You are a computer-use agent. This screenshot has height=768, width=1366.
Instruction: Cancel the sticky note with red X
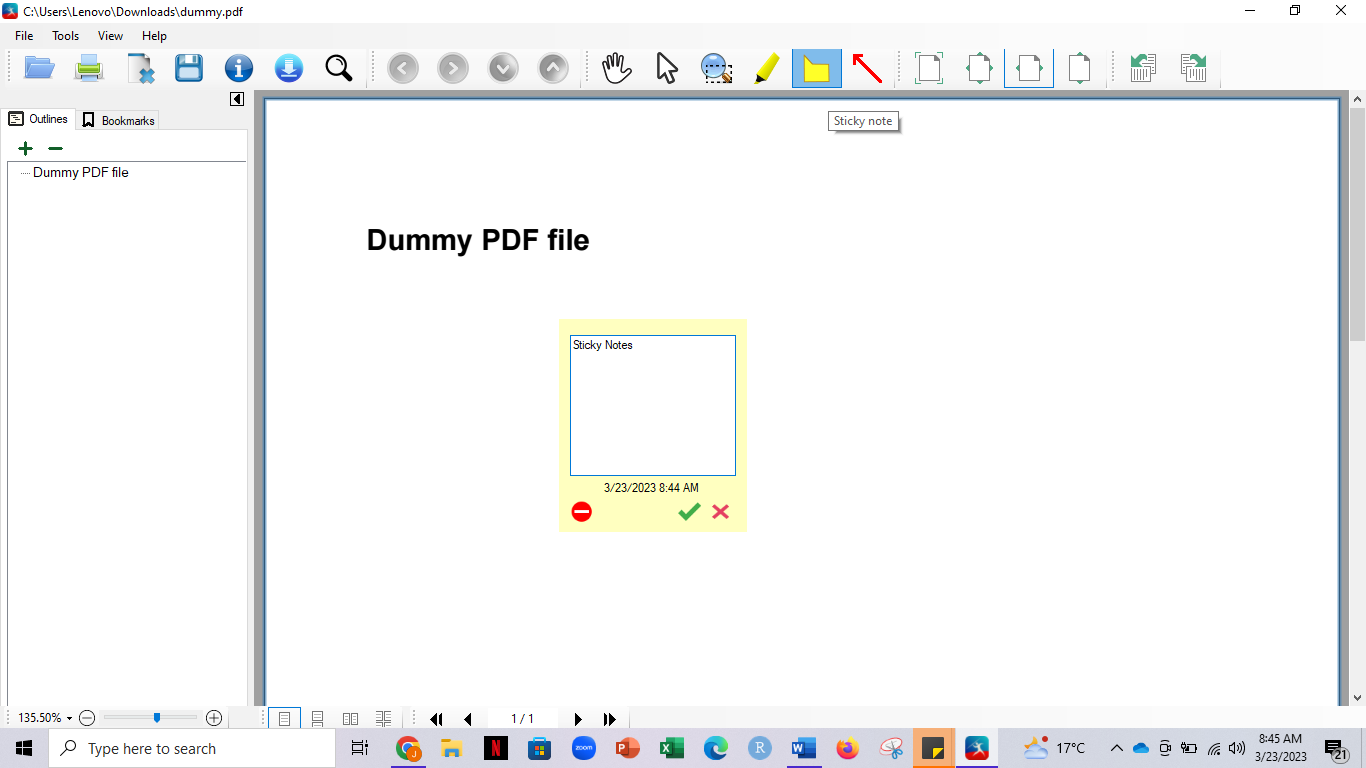pos(720,512)
